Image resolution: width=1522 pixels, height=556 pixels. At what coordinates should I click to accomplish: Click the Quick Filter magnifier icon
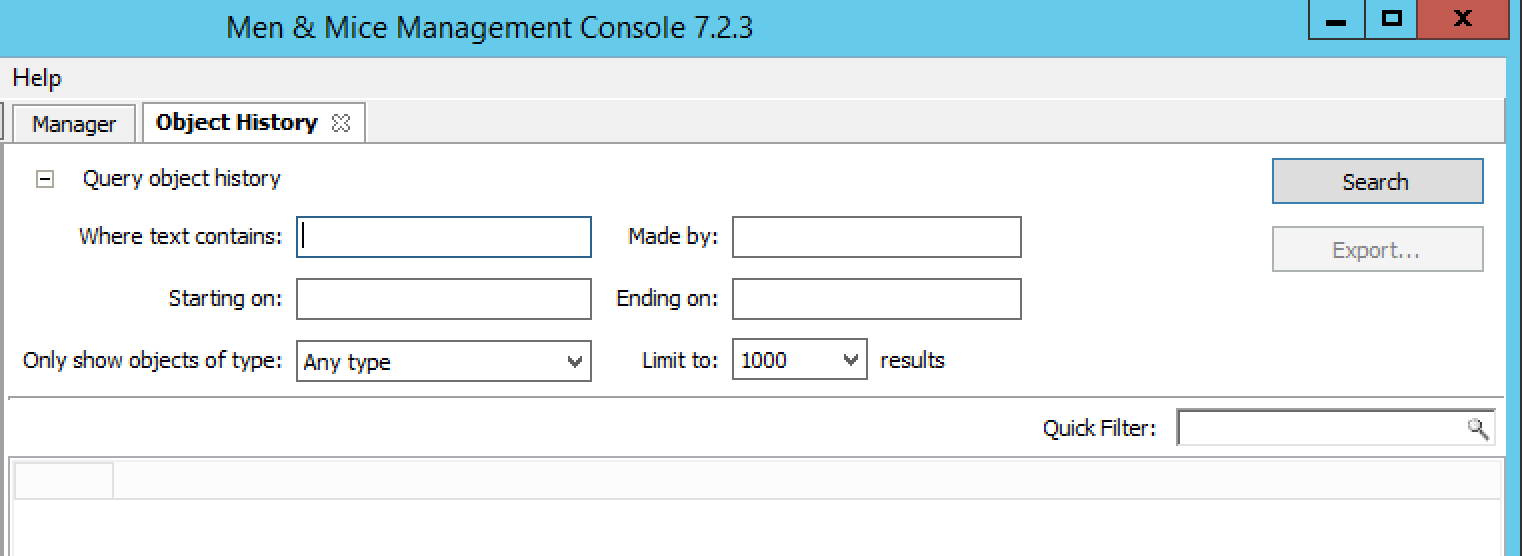pyautogui.click(x=1476, y=429)
